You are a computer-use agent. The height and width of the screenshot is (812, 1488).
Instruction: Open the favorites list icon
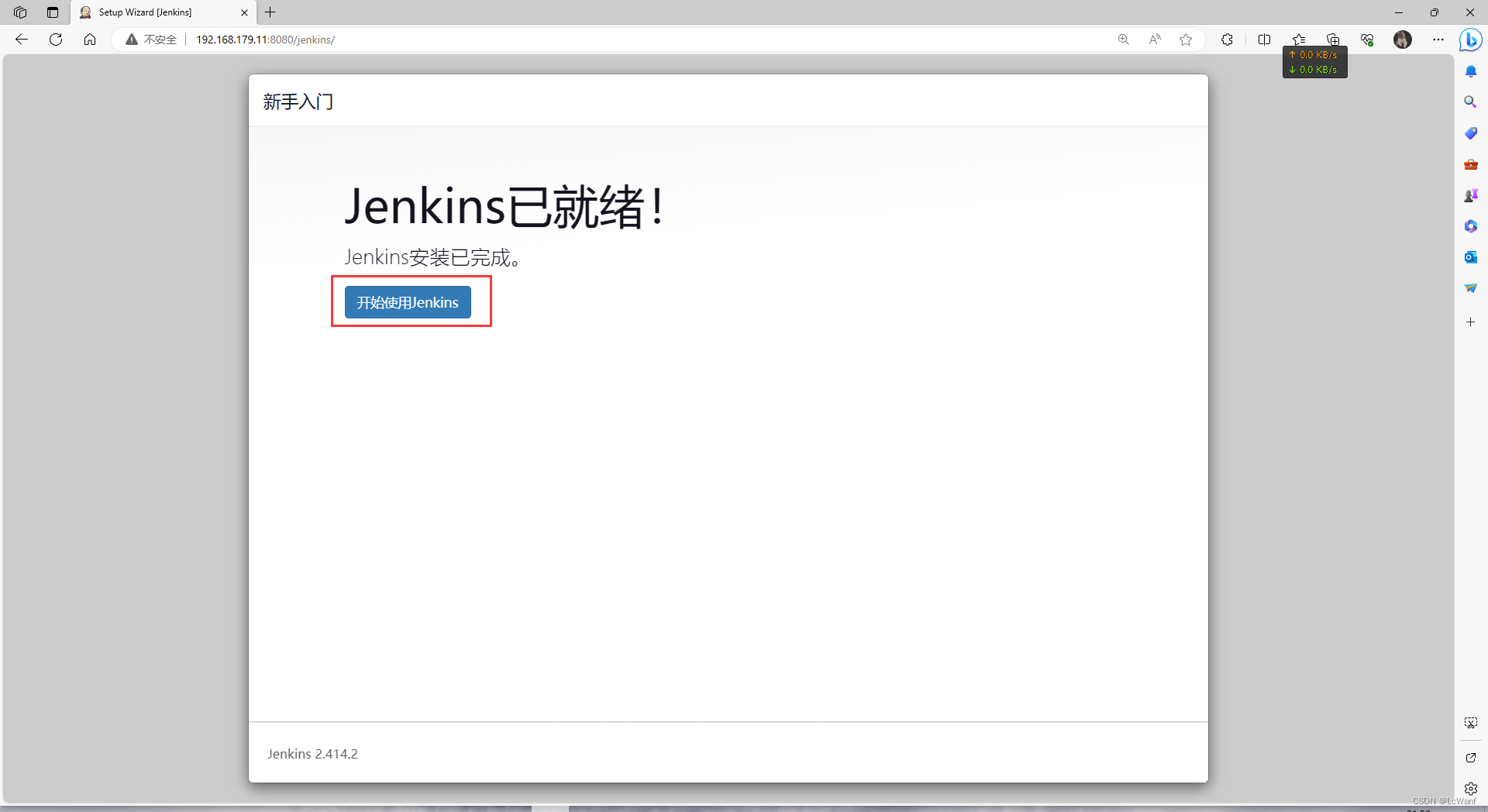1299,40
